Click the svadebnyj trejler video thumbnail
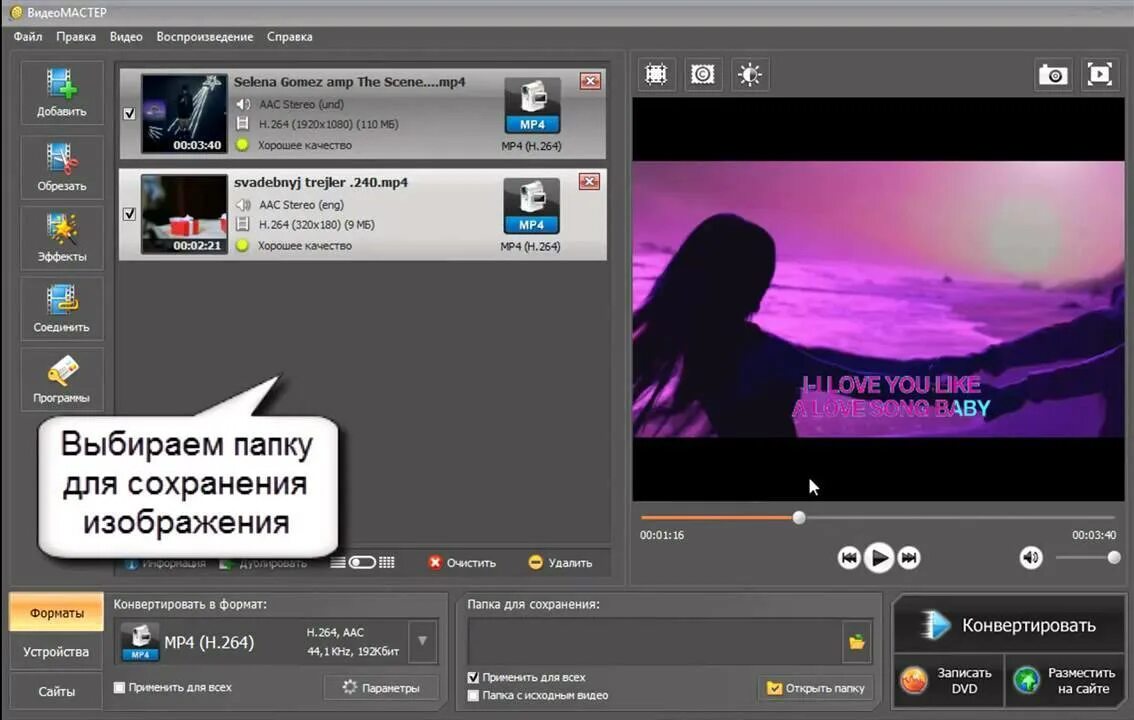 coord(184,214)
